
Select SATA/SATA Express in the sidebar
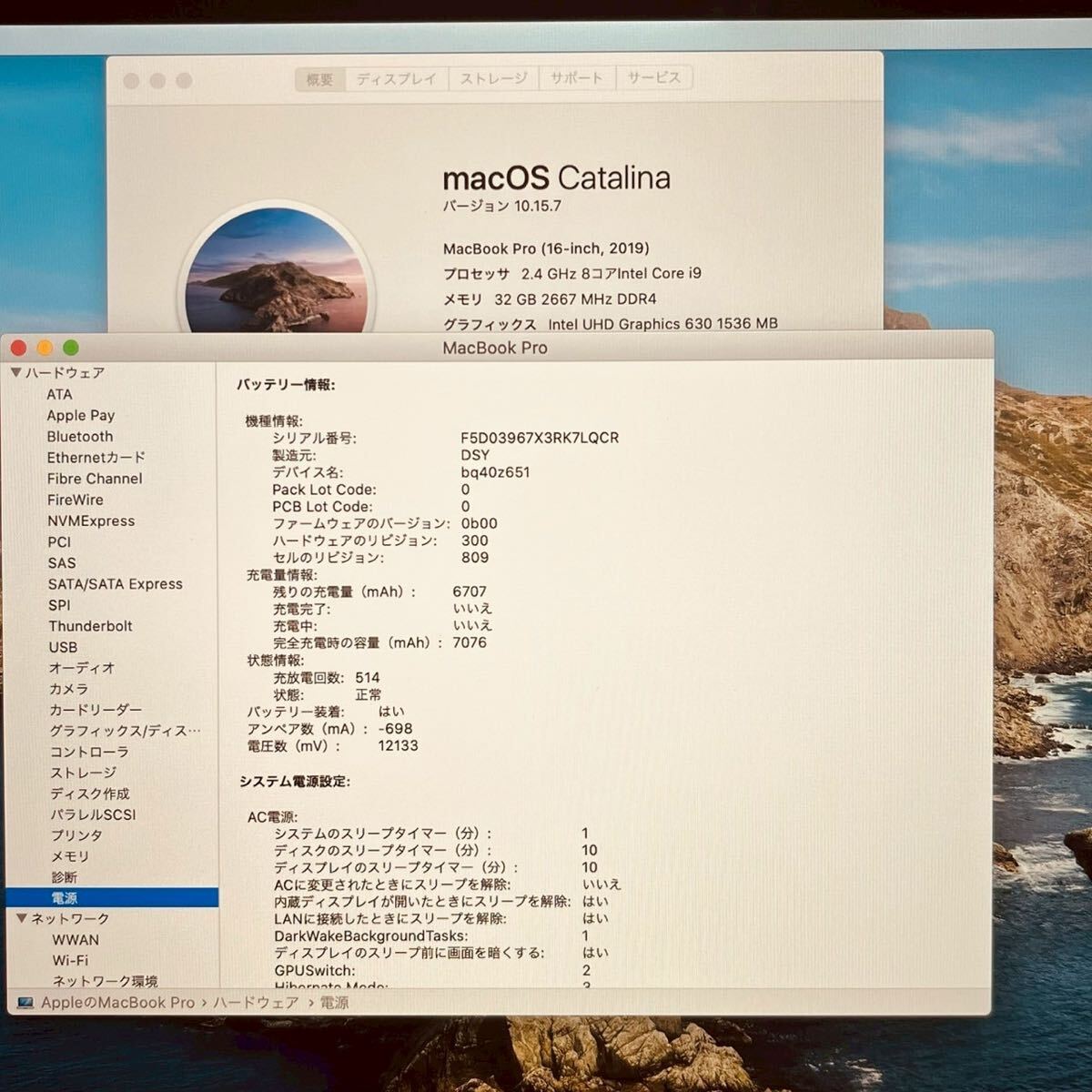click(116, 583)
